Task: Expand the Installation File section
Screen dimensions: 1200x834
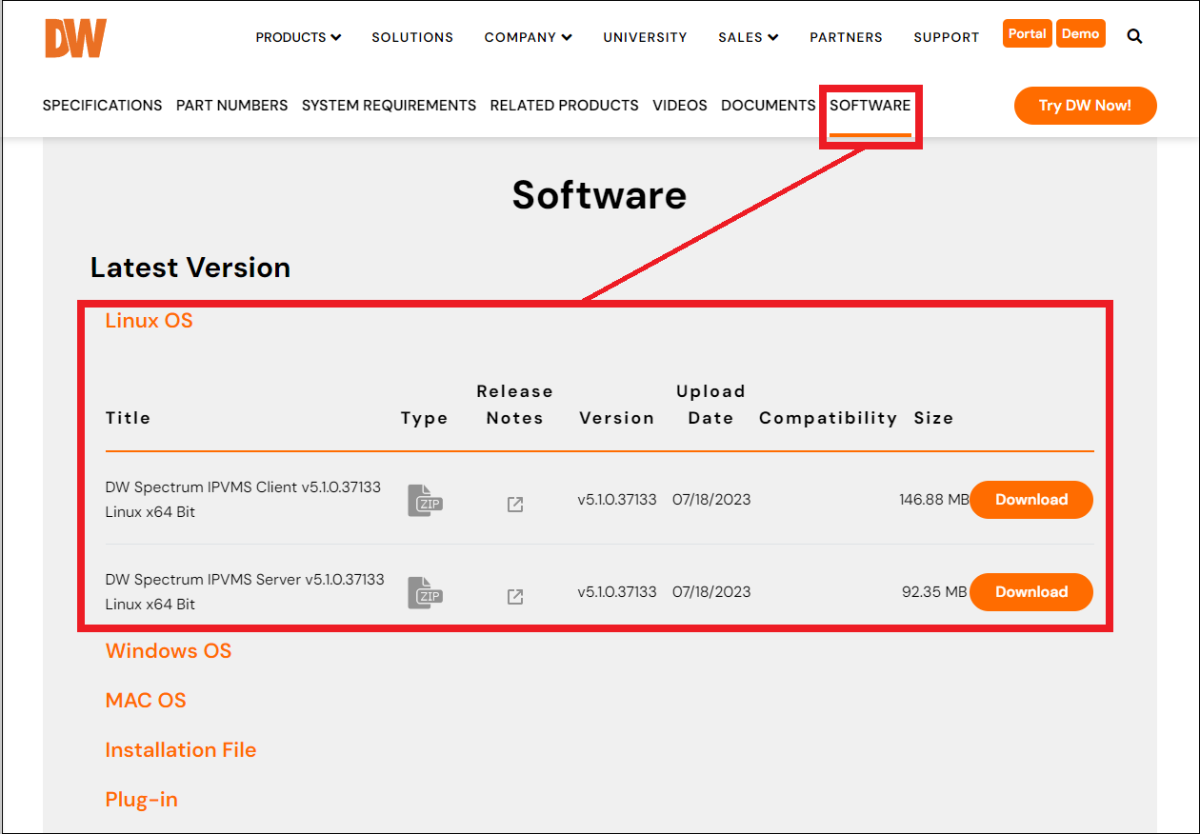Action: tap(180, 749)
